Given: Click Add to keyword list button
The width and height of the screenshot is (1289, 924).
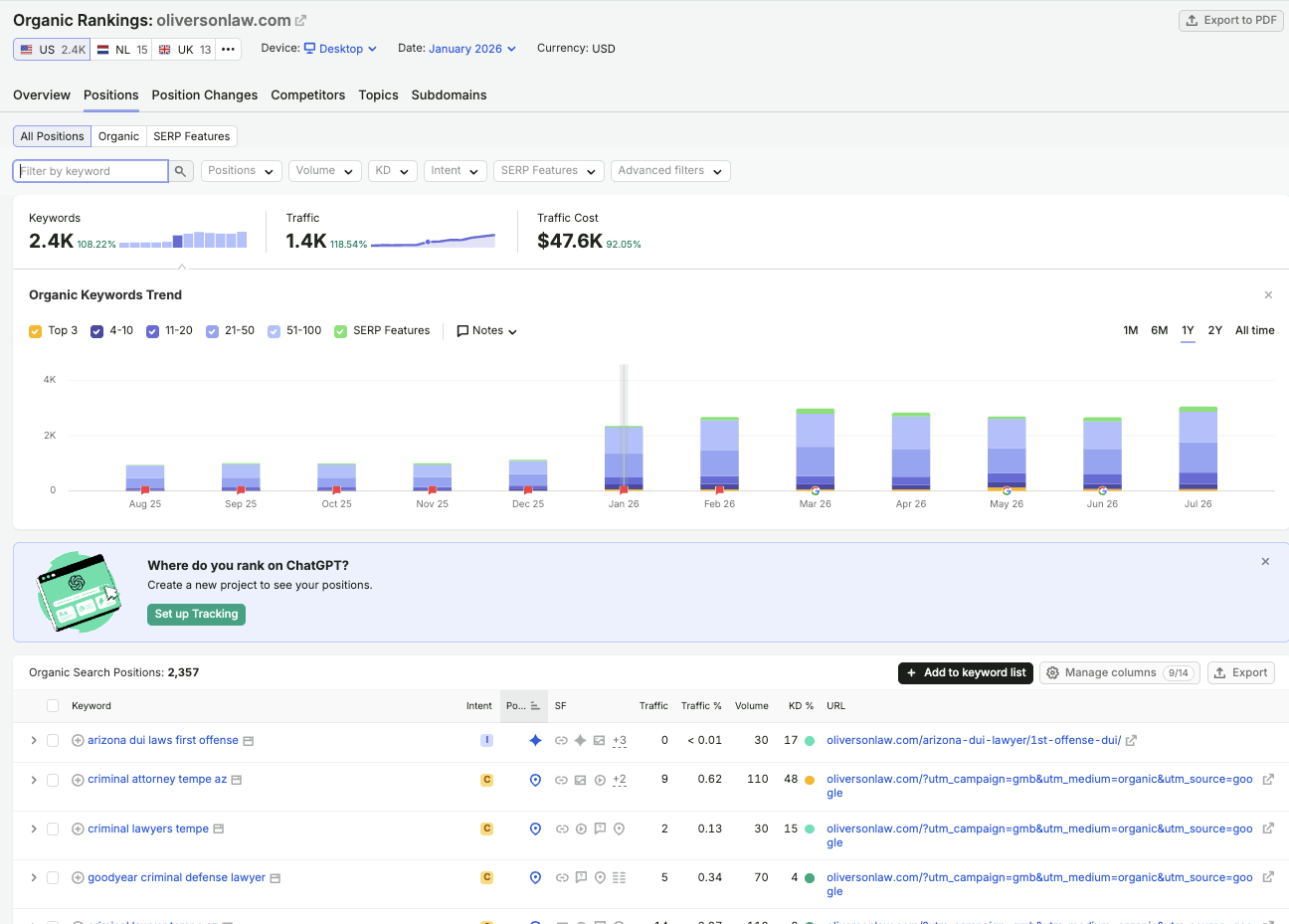Looking at the screenshot, I should tap(965, 673).
